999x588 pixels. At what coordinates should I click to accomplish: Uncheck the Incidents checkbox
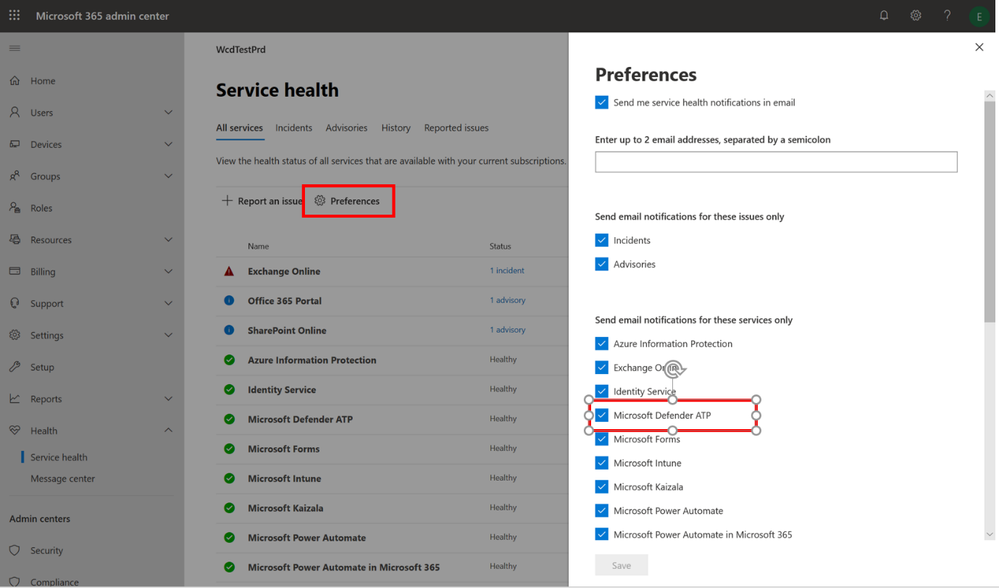click(x=601, y=240)
